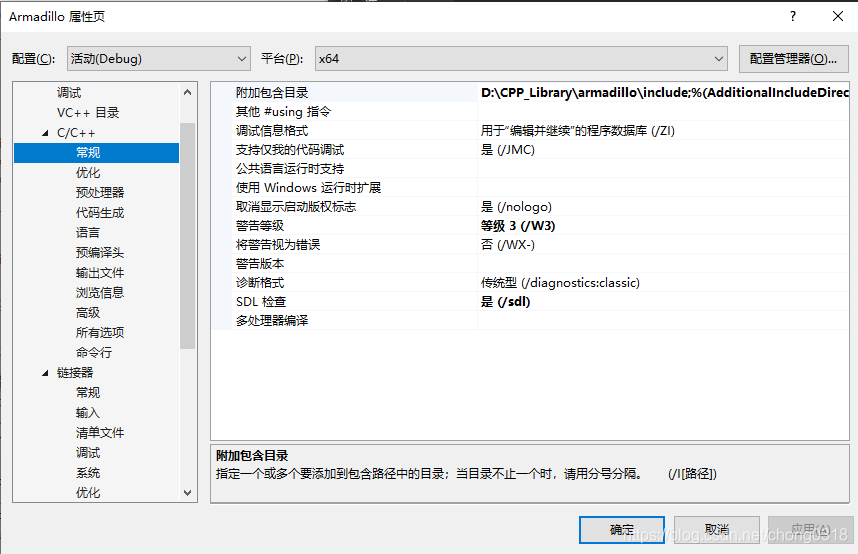Viewport: 858px width, 554px height.
Task: Select 其他 #using 指令 property row
Action: pyautogui.click(x=530, y=112)
